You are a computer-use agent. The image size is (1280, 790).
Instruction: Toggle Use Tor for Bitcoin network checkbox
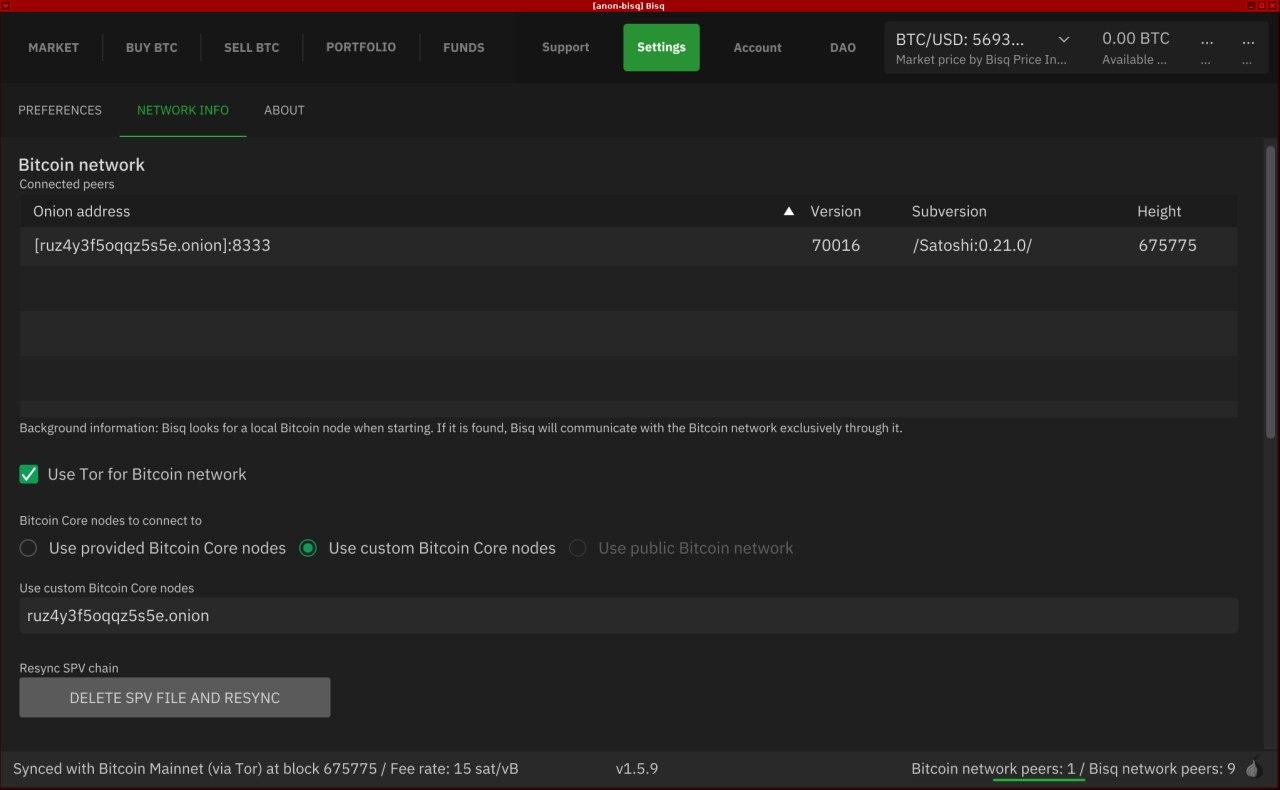click(x=29, y=474)
